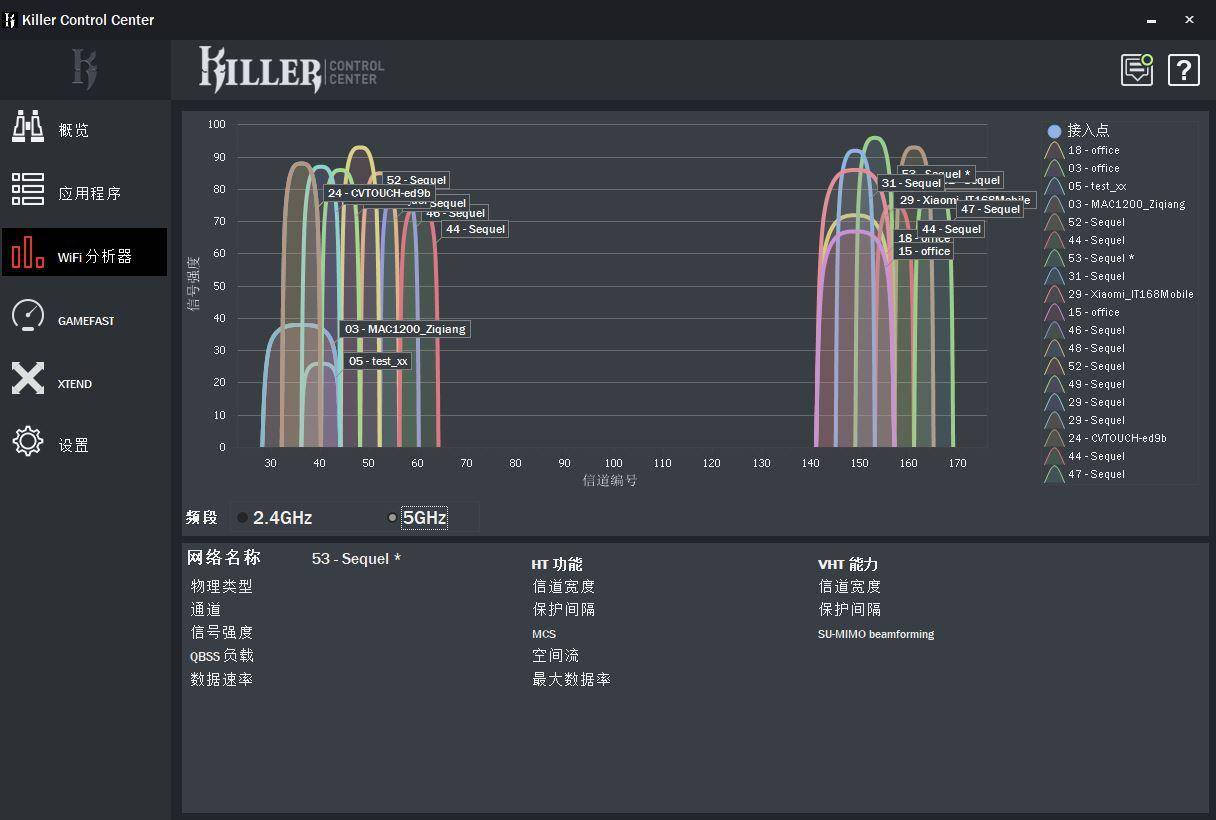The width and height of the screenshot is (1216, 820).
Task: Click the 53 - Sequel * chart label
Action: 934,174
